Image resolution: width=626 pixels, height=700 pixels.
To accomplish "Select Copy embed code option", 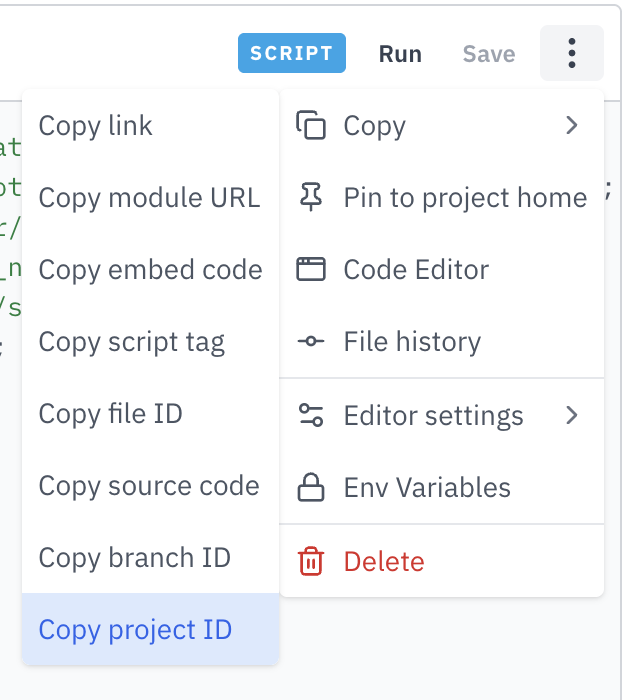I will [x=150, y=270].
